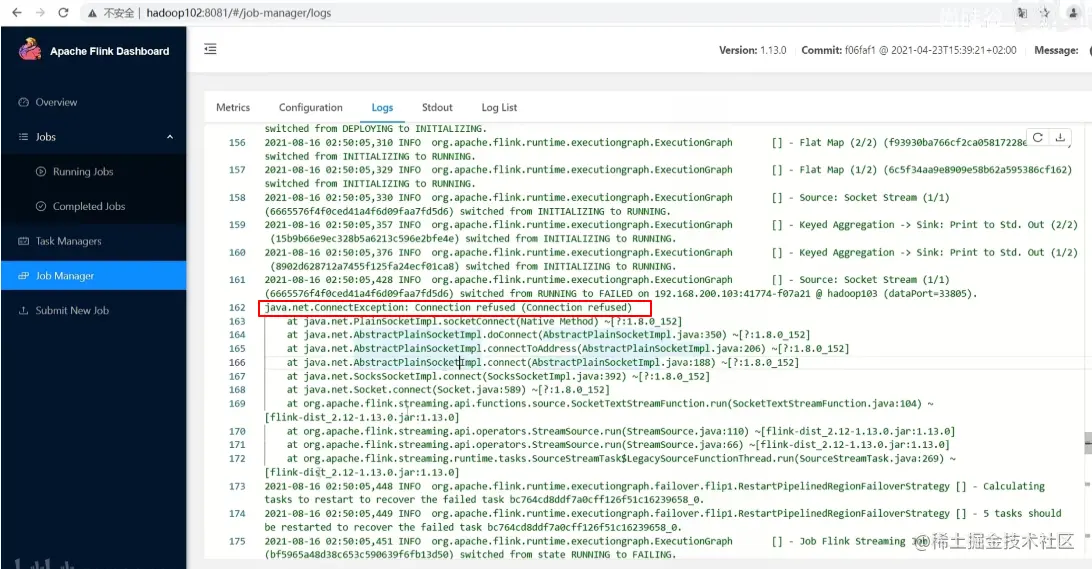1092x569 pixels.
Task: Click the Job Manager build icon
Action: [x=24, y=276]
